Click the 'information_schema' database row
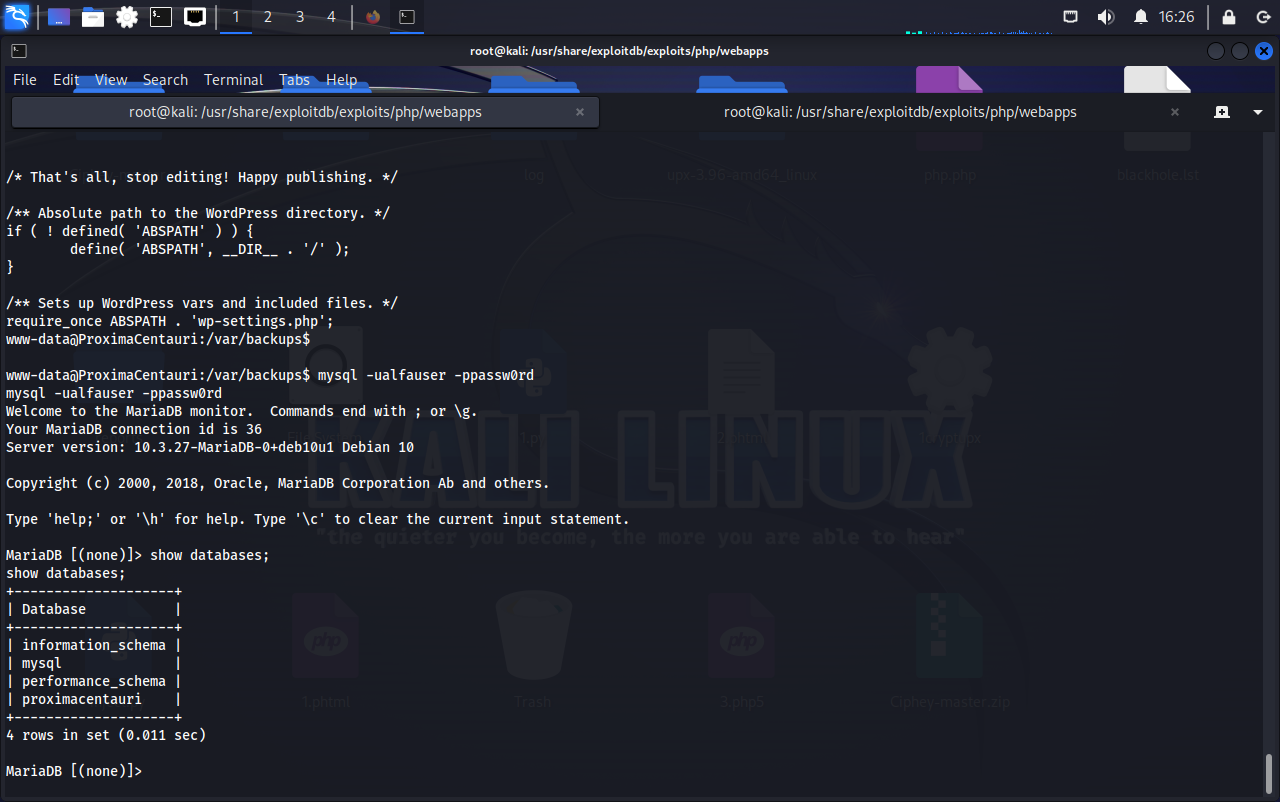The width and height of the screenshot is (1280, 802). click(94, 645)
